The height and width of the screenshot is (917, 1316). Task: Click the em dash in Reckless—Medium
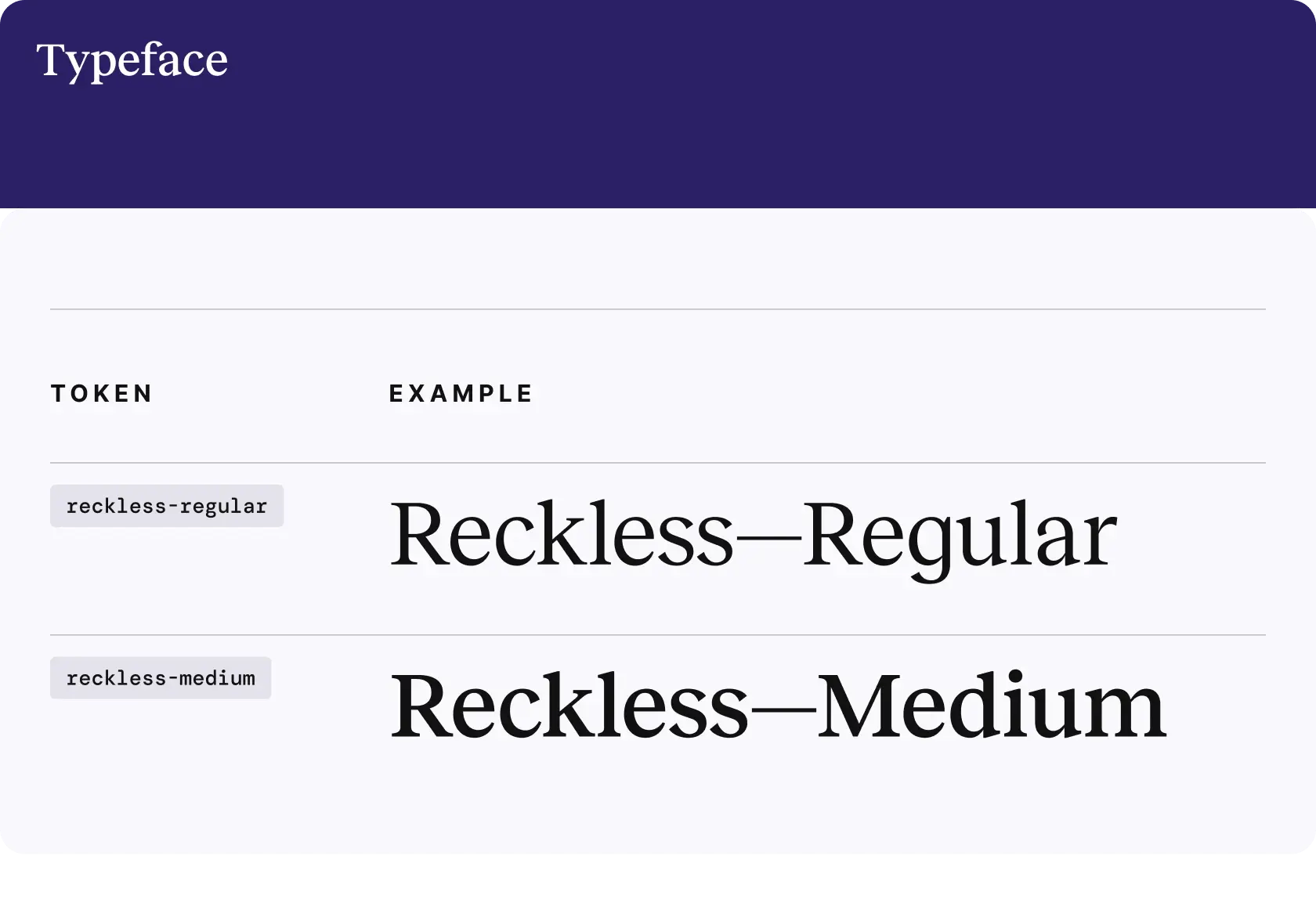point(783,710)
